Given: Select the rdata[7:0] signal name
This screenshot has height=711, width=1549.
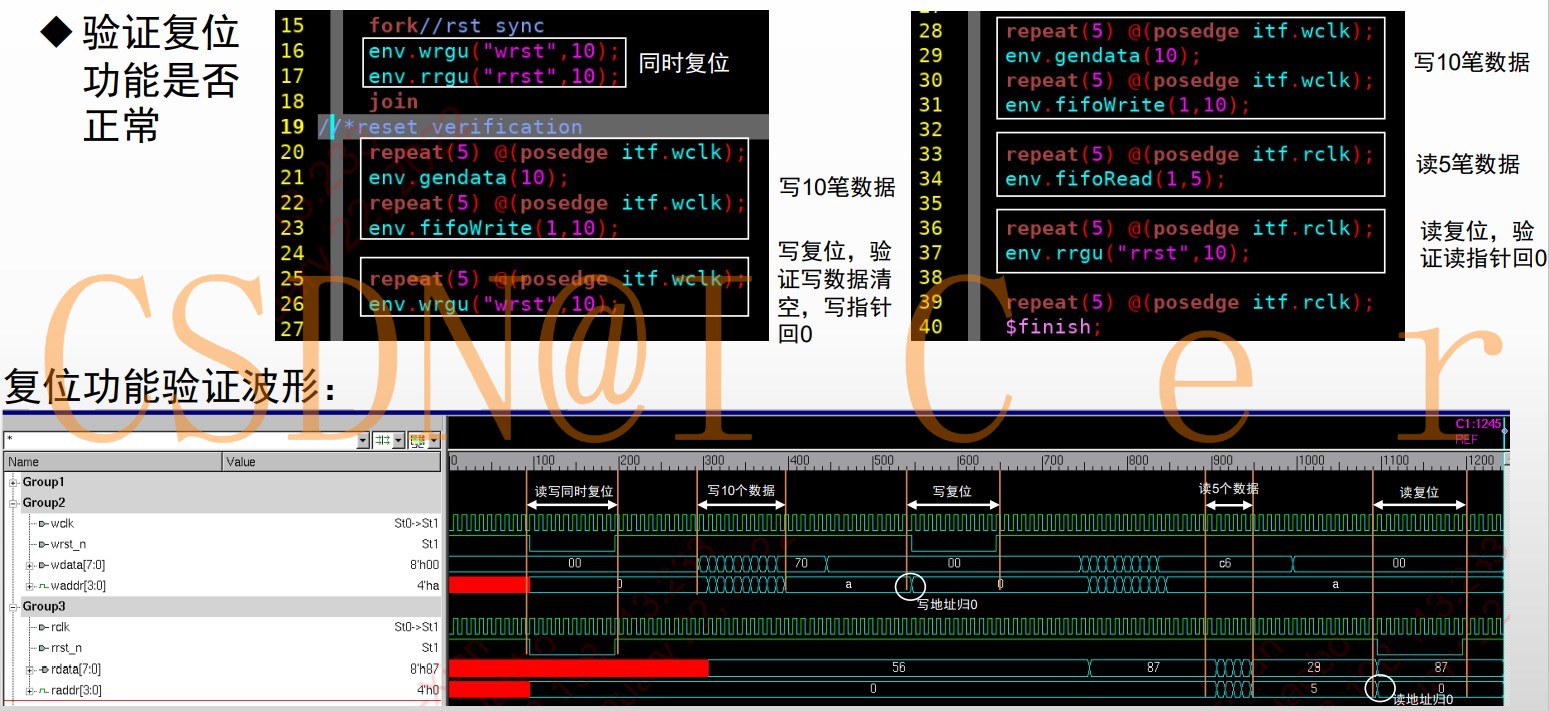Looking at the screenshot, I should point(75,669).
